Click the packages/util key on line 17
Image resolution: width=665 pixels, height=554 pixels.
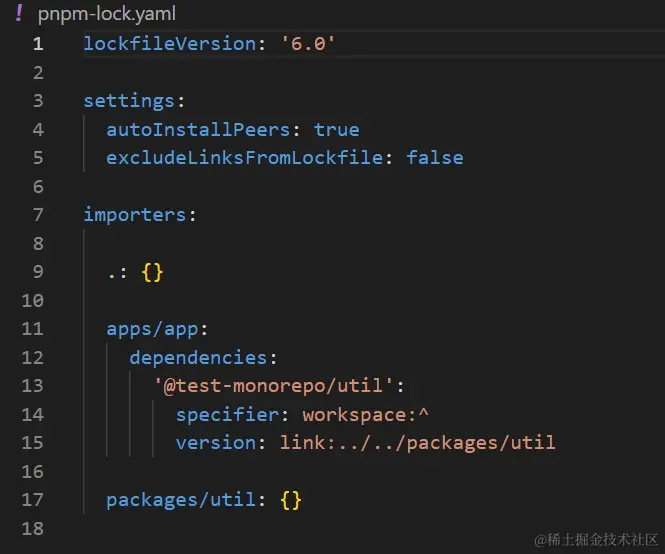181,500
